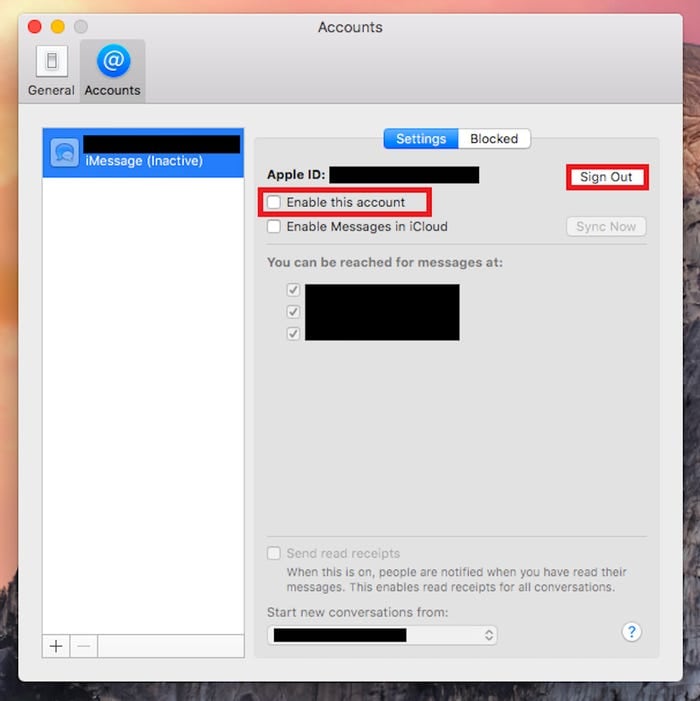Click the iMessage chat bubble icon
The image size is (700, 701).
64,153
